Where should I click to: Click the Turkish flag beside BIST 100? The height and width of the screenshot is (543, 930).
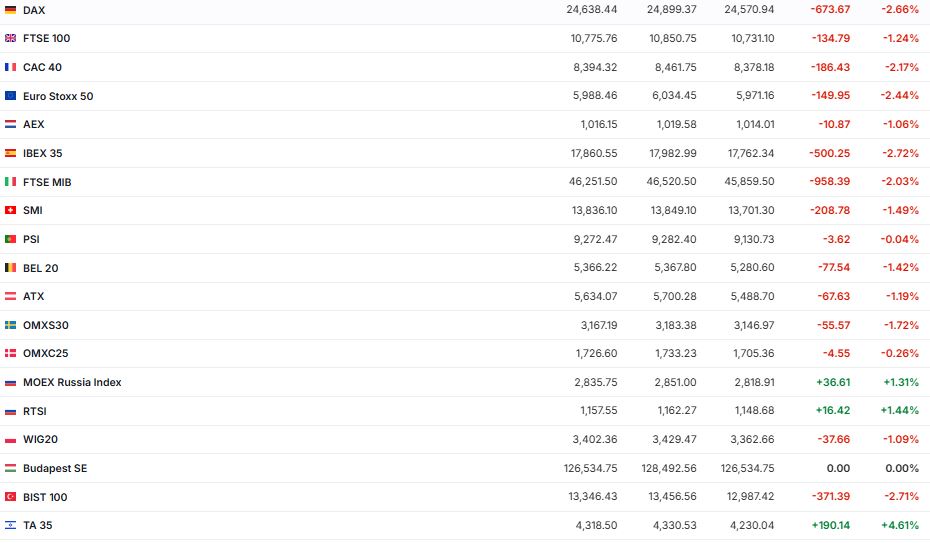10,497
